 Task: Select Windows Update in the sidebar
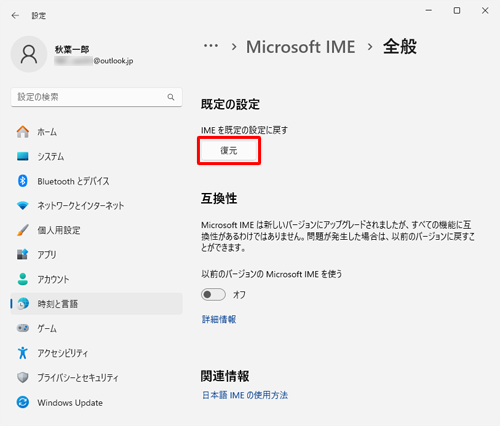coord(97,402)
